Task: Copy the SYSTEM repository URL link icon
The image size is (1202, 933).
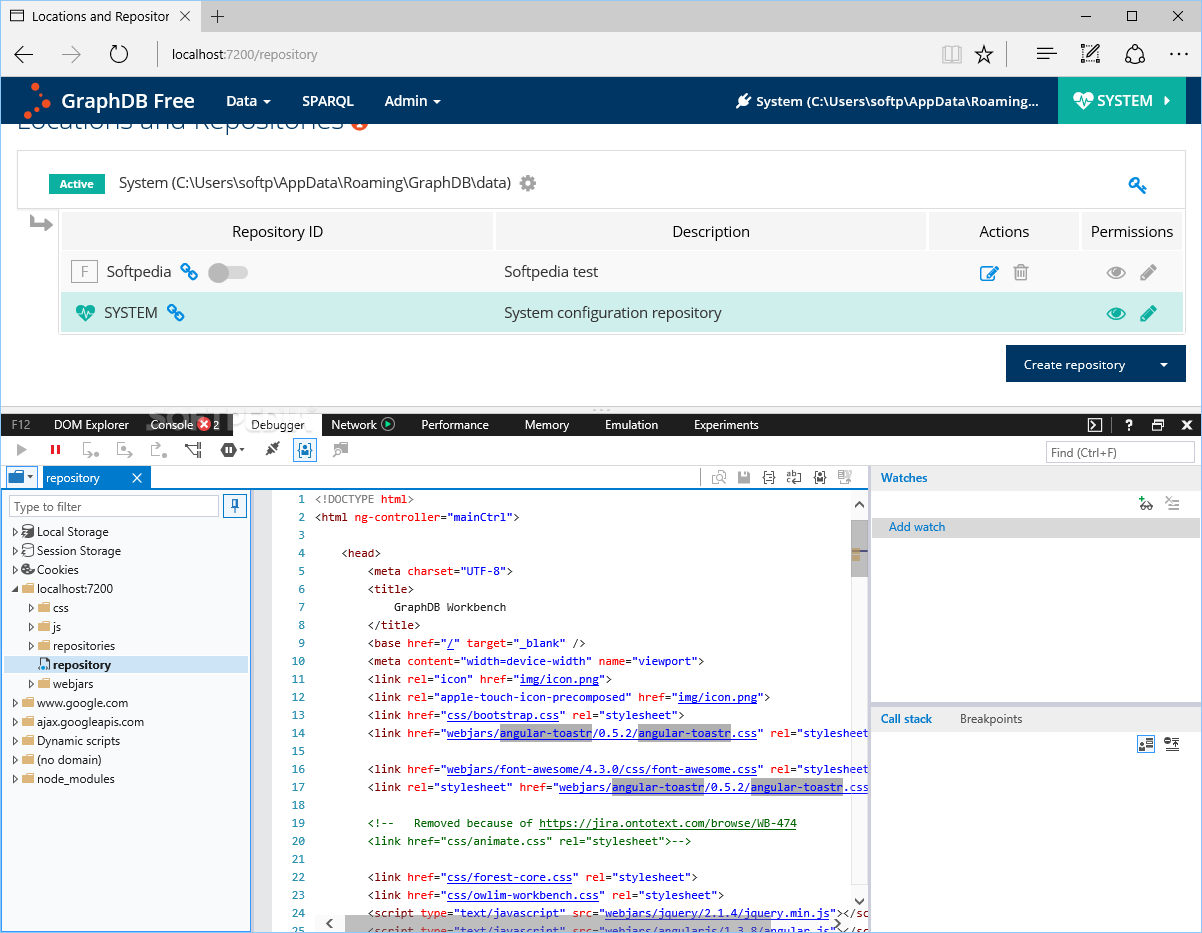Action: pos(175,313)
